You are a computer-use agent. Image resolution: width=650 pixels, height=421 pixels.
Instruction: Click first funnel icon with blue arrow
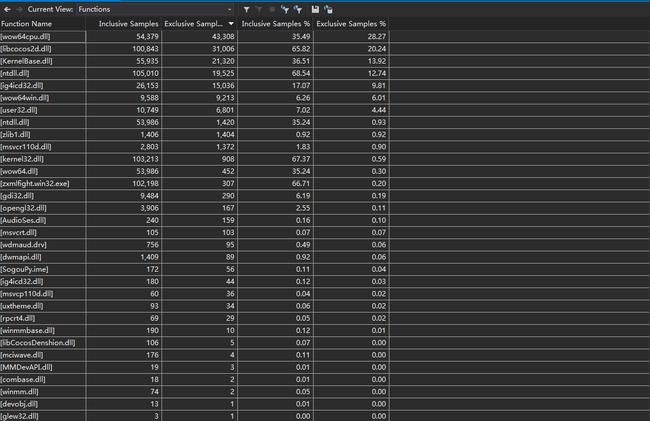pyautogui.click(x=284, y=9)
